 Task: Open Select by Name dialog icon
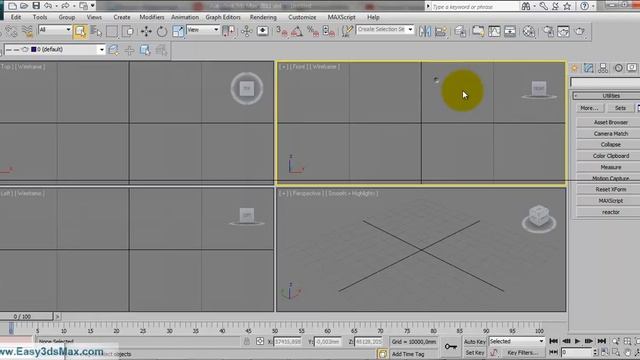point(96,31)
